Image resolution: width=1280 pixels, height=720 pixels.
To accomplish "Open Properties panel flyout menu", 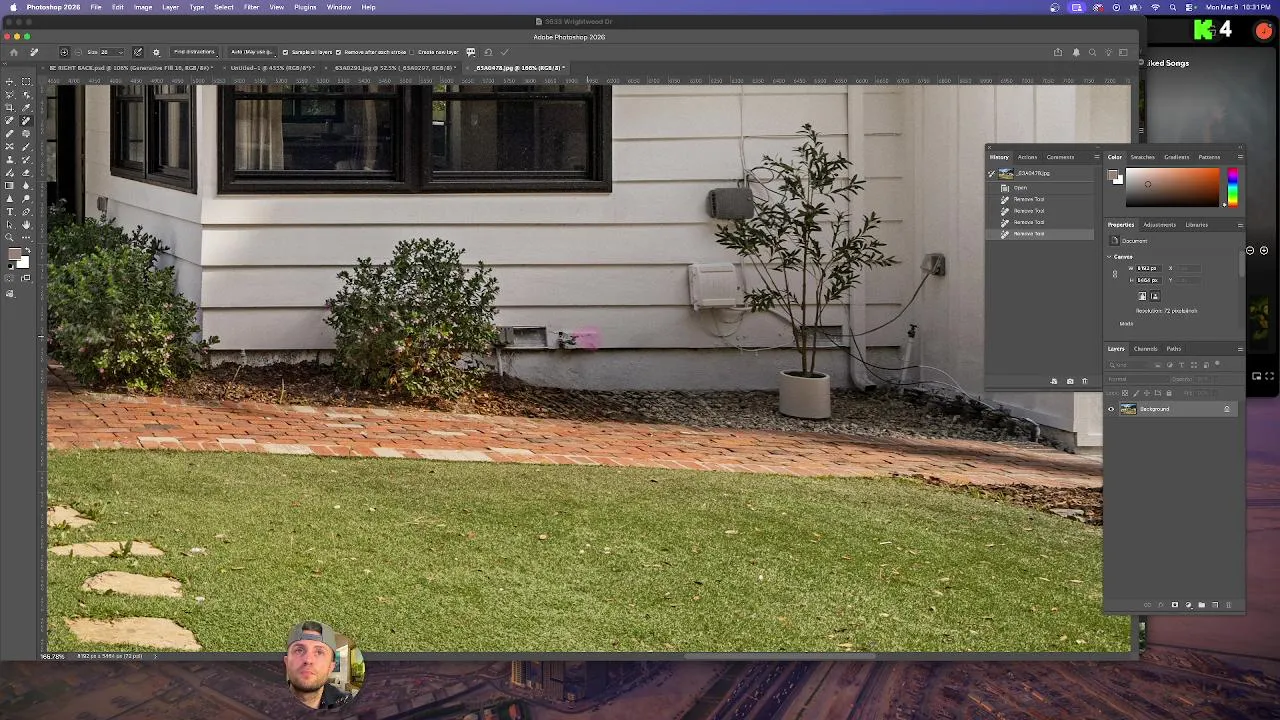I will [x=1240, y=225].
